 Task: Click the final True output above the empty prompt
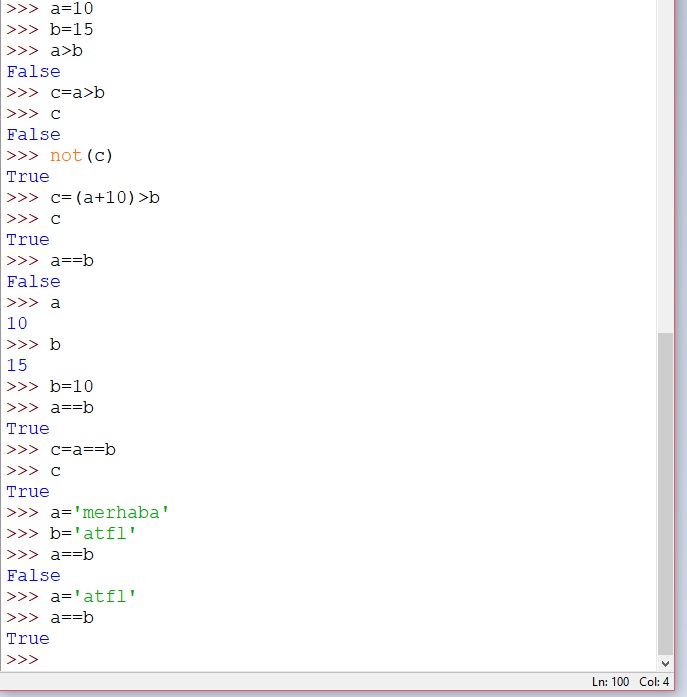(x=28, y=639)
